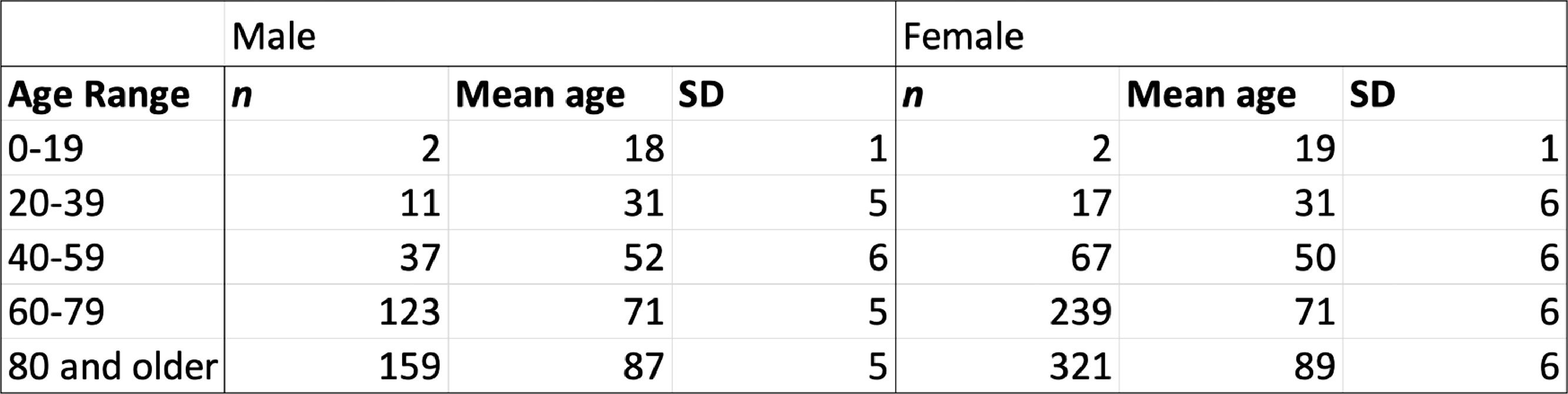Select the 0-19 row label
The height and width of the screenshot is (394, 1568).
point(46,148)
